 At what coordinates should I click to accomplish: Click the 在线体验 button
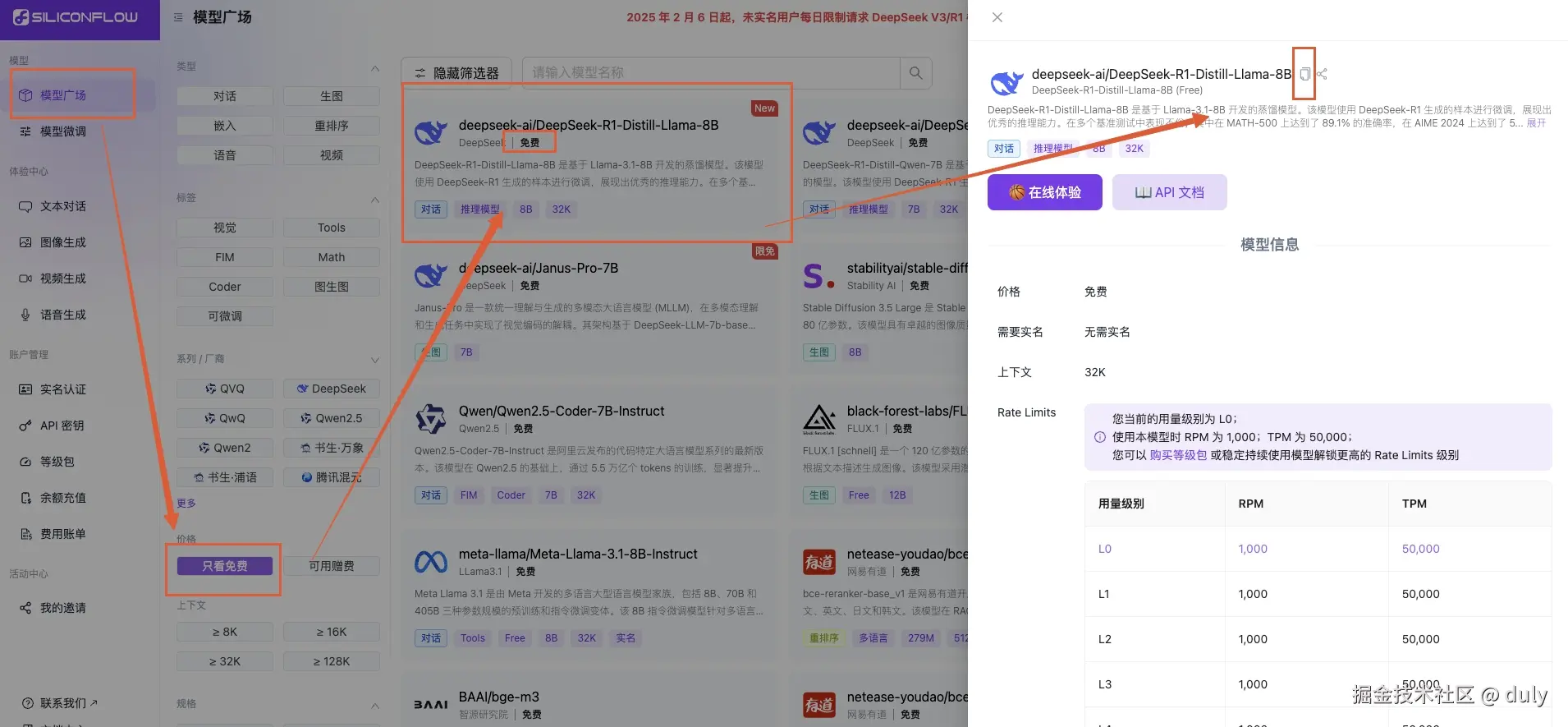(x=1045, y=192)
